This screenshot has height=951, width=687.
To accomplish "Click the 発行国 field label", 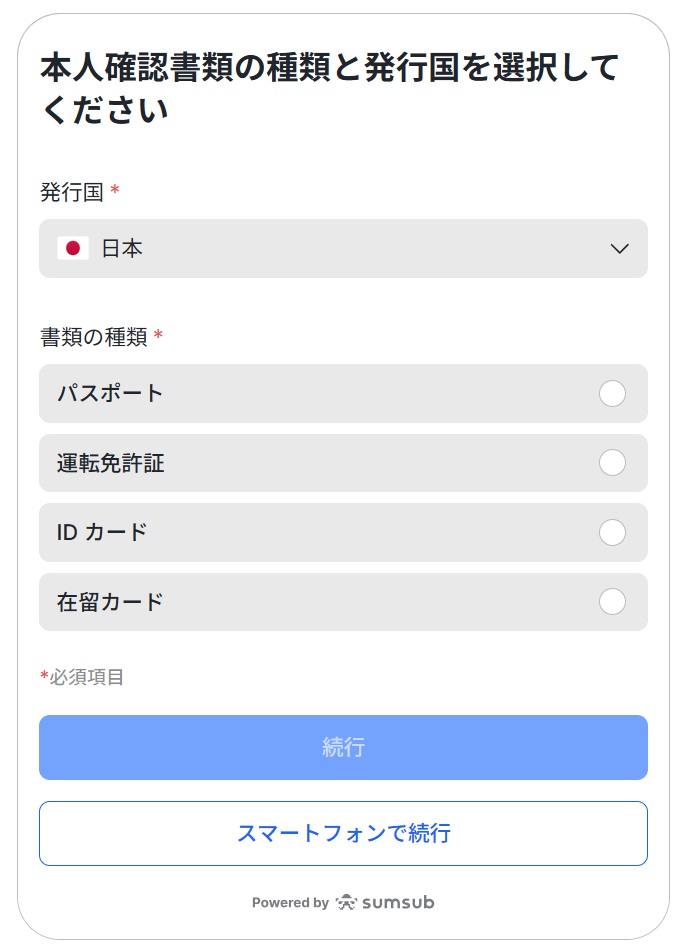I will click(72, 192).
